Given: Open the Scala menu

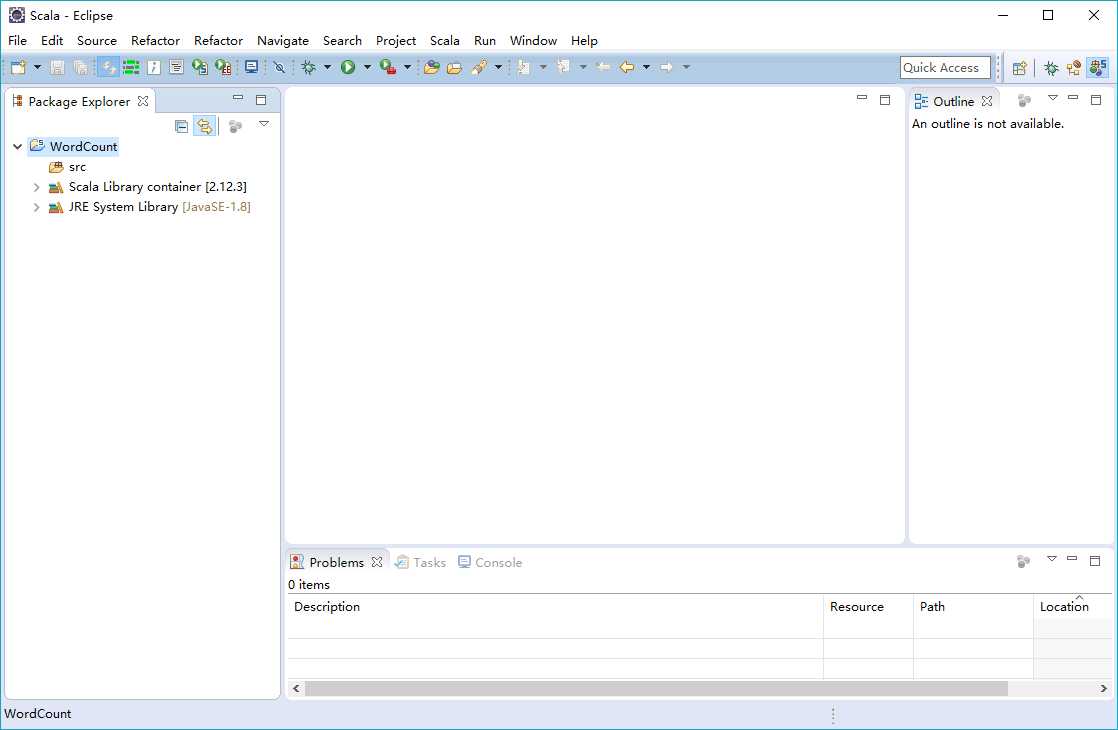Looking at the screenshot, I should click(445, 41).
